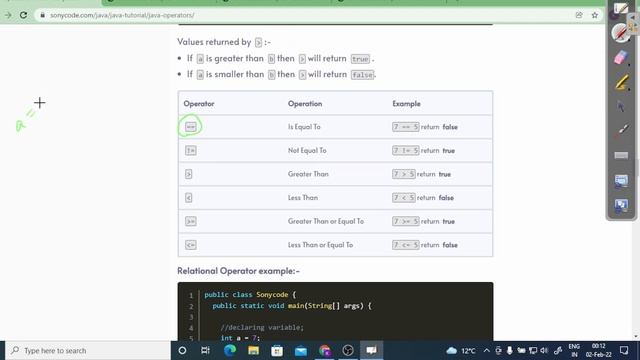This screenshot has width=640, height=360.
Task: Select the red pen annotation tool
Action: pyautogui.click(x=621, y=33)
